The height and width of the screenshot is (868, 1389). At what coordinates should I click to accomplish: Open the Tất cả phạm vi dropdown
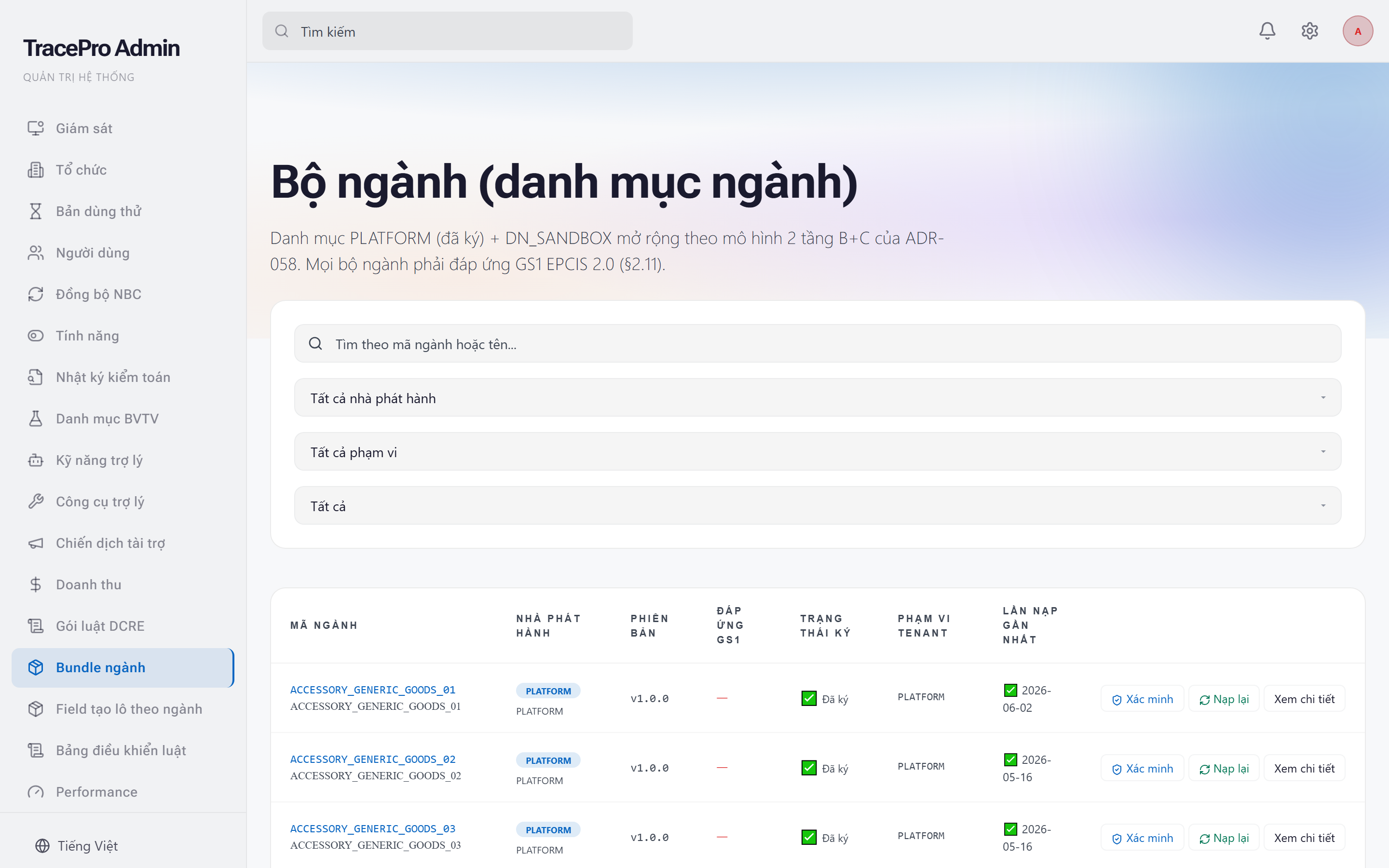tap(817, 452)
